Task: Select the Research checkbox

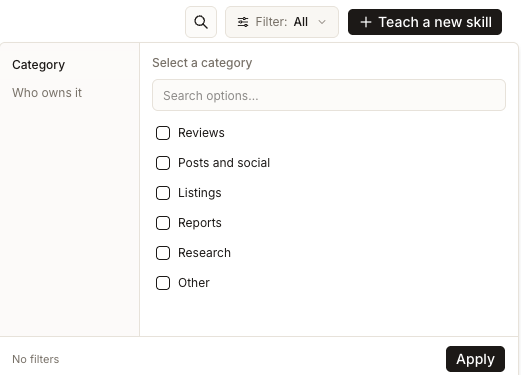Action: coord(163,253)
